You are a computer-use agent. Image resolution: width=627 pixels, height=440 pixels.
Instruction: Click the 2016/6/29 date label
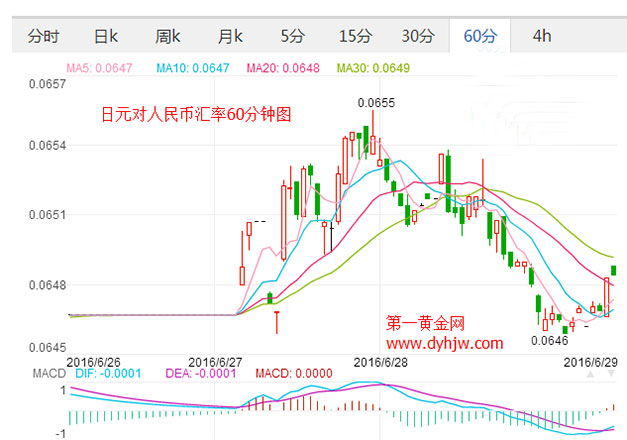[x=591, y=362]
